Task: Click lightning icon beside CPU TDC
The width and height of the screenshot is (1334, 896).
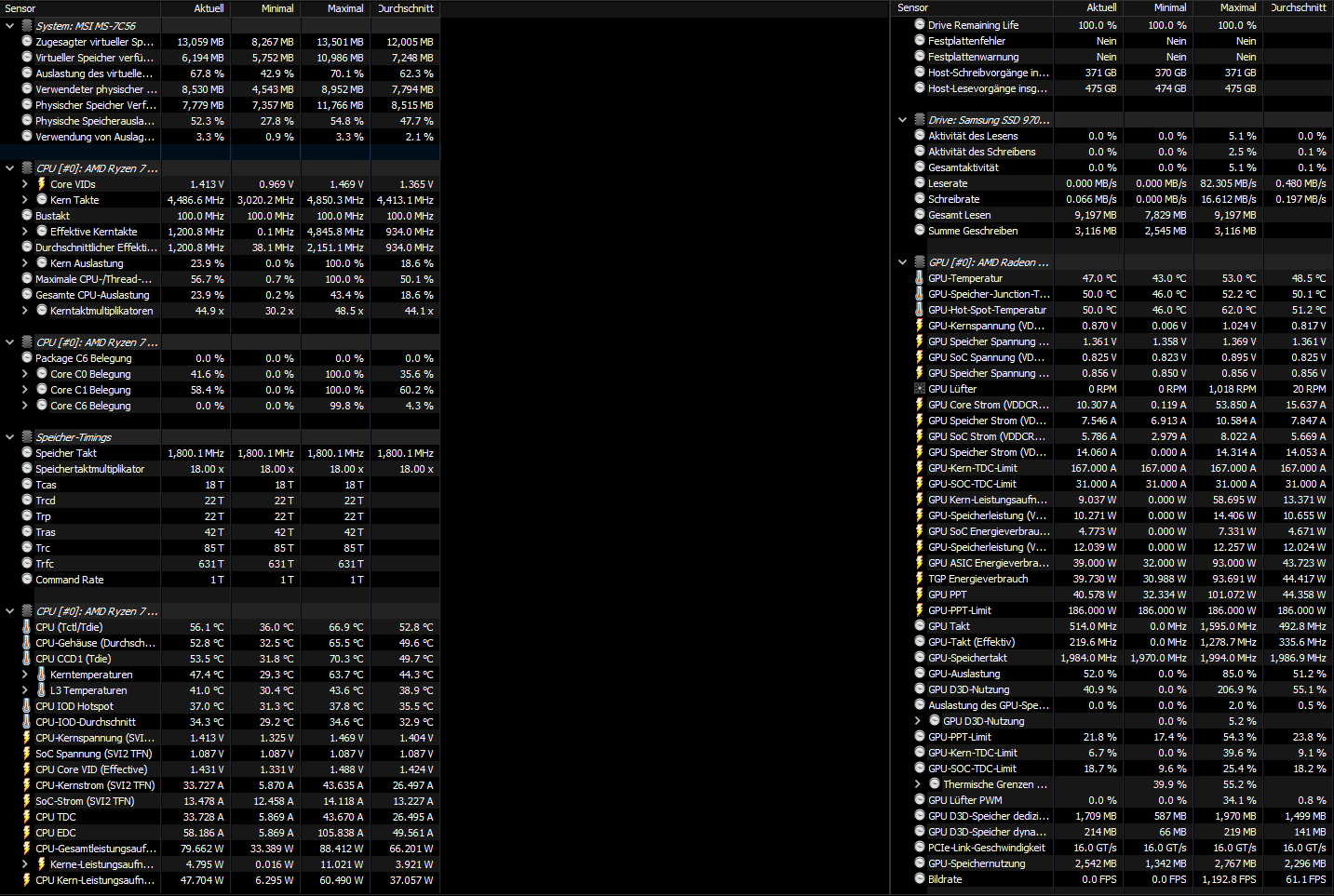Action: [27, 817]
